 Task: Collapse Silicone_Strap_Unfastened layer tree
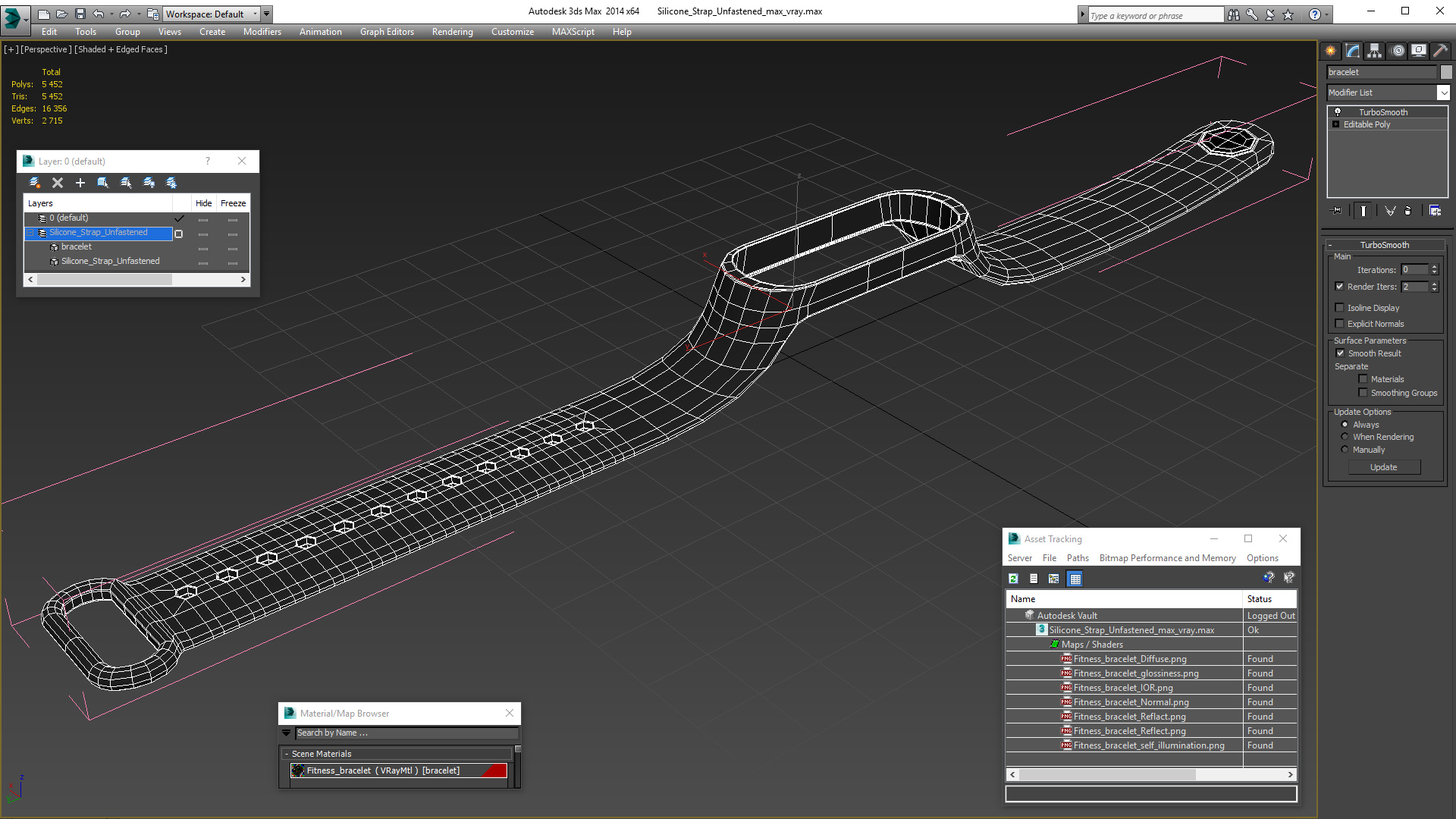coord(30,233)
